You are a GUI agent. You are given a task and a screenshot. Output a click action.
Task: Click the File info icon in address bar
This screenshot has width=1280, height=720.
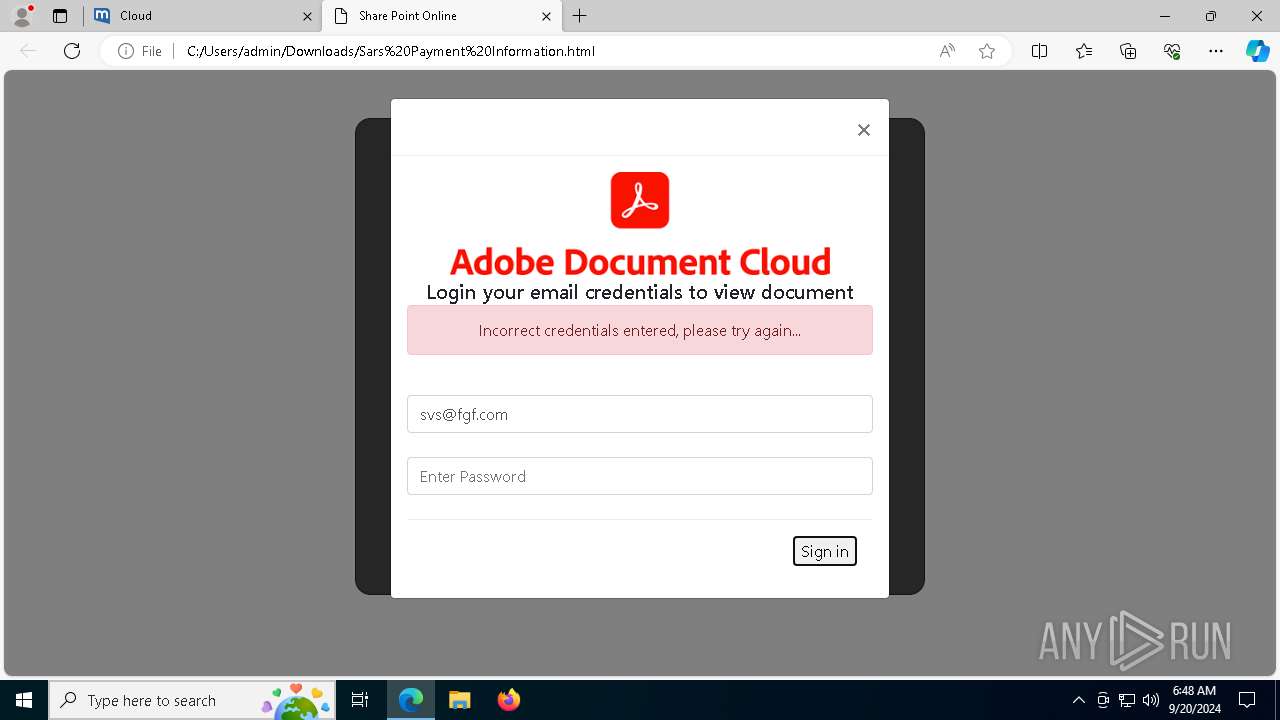pos(140,51)
